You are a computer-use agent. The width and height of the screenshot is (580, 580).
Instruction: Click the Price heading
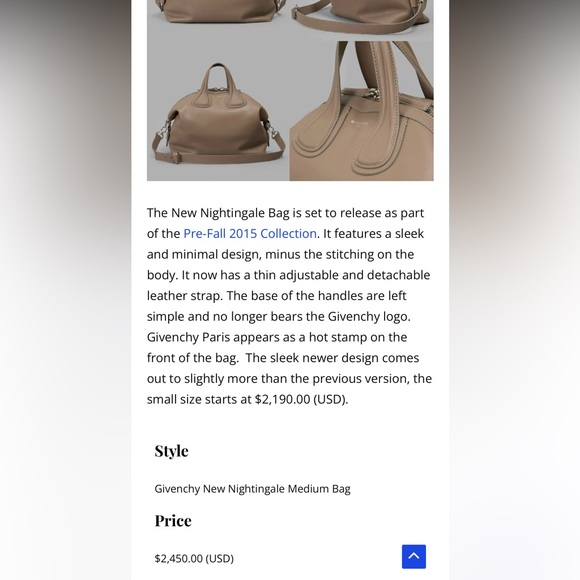tap(173, 520)
